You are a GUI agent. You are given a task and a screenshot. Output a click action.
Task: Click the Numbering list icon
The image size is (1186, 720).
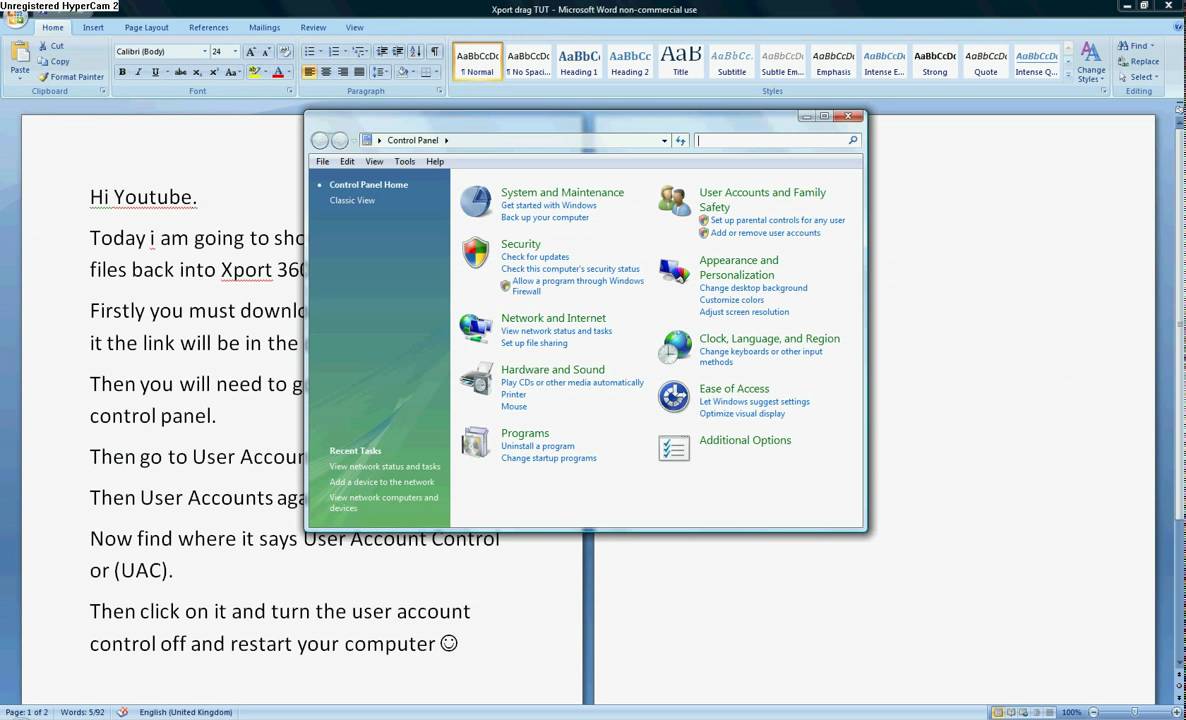click(x=336, y=51)
